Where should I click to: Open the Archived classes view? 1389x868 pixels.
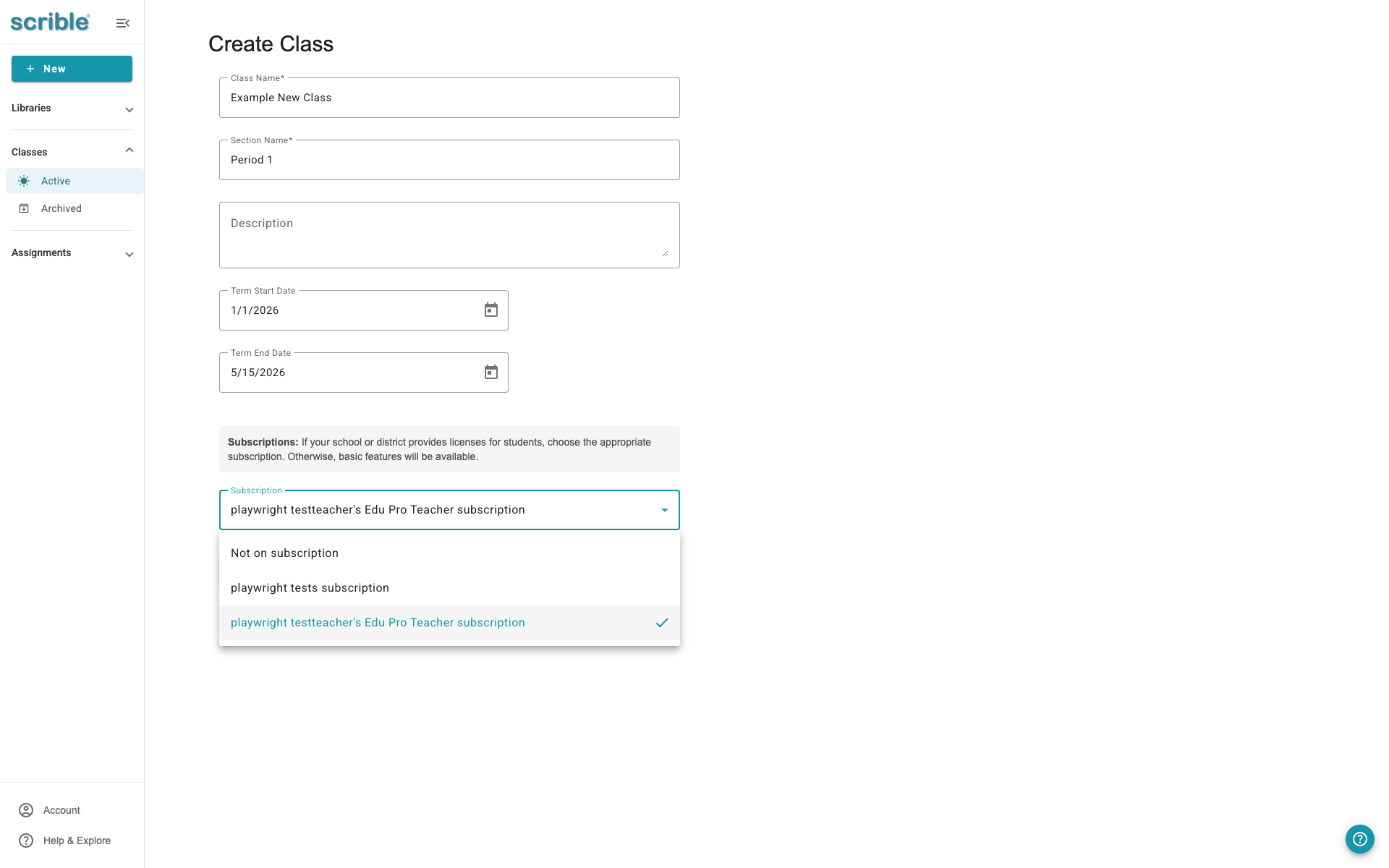coord(61,208)
